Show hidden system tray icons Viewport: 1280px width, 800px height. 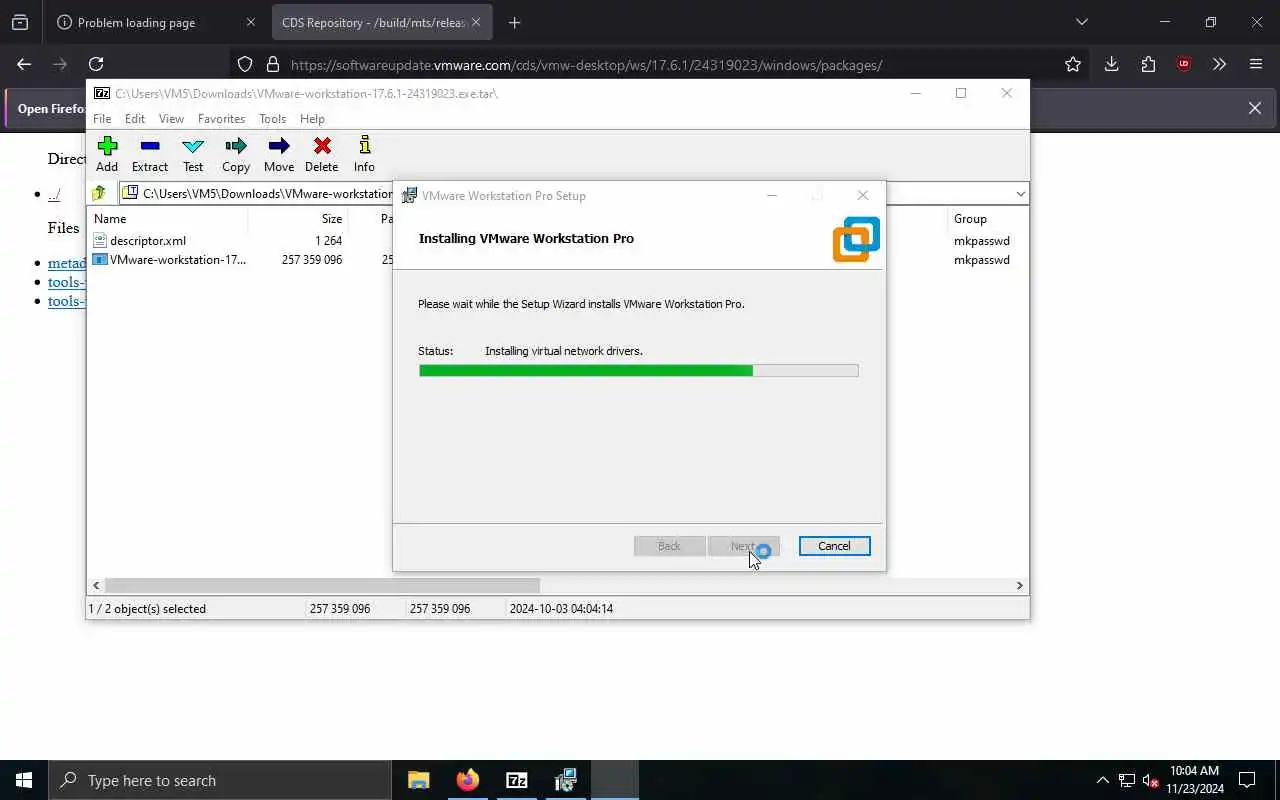pos(1102,780)
